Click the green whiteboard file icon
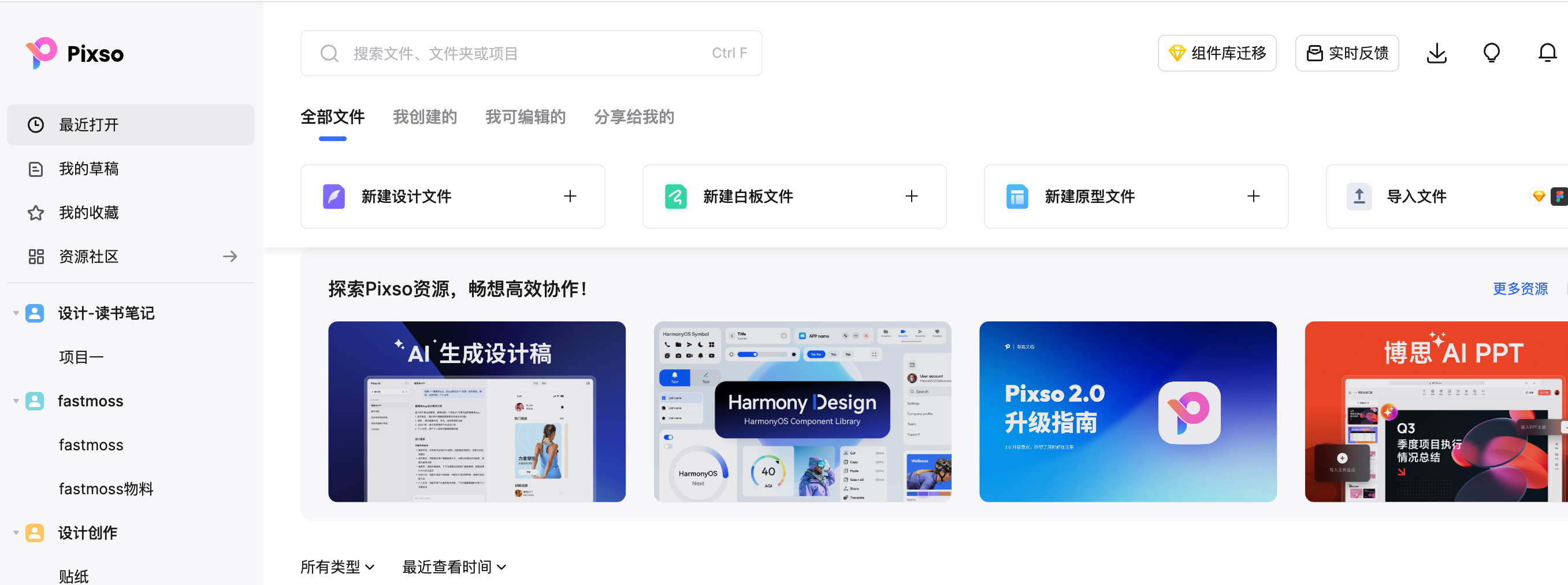Viewport: 1568px width, 585px height. click(x=675, y=197)
